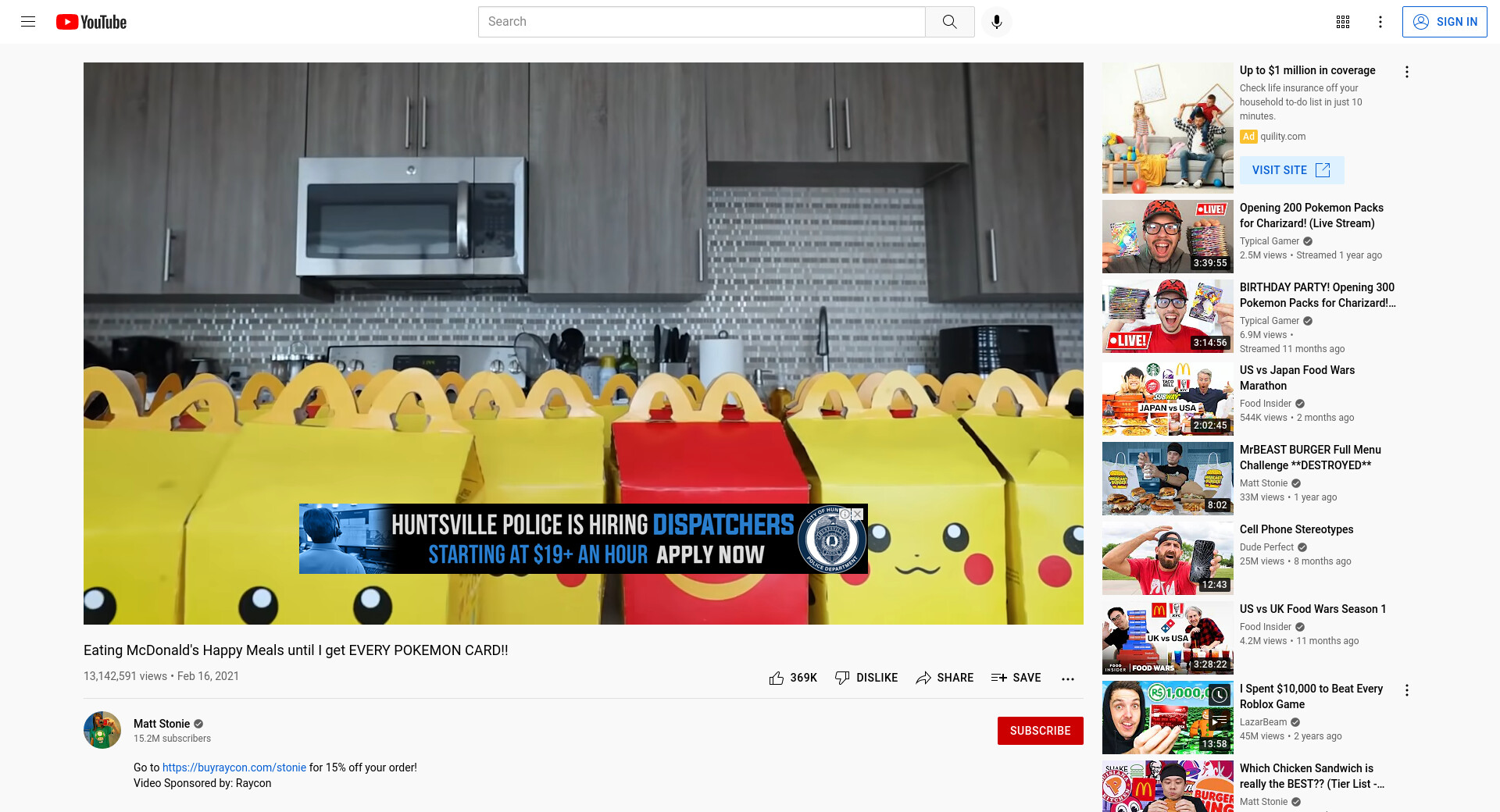Open 'Opening 200 Pokemon Packs' video title
Image resolution: width=1500 pixels, height=812 pixels.
tap(1312, 215)
